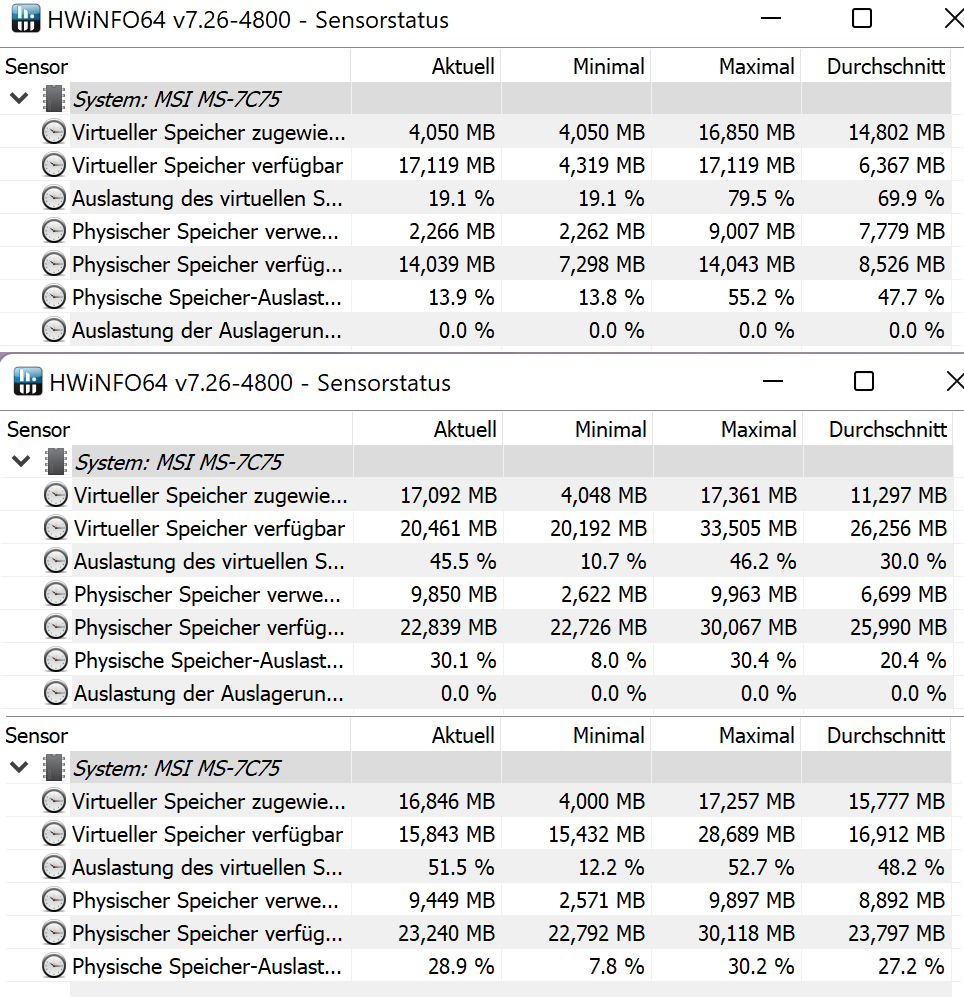Collapse the System: MSI MS-7C75 group in the first window

[x=17, y=99]
